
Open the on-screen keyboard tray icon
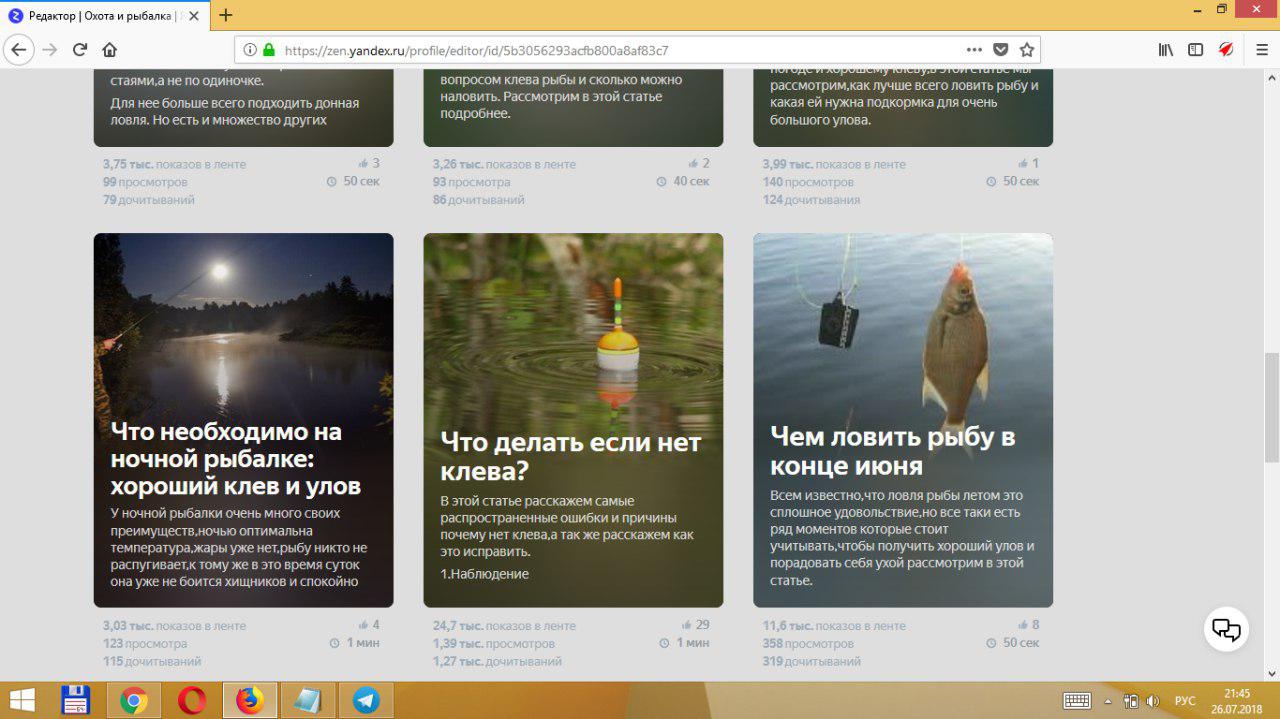pyautogui.click(x=1077, y=701)
